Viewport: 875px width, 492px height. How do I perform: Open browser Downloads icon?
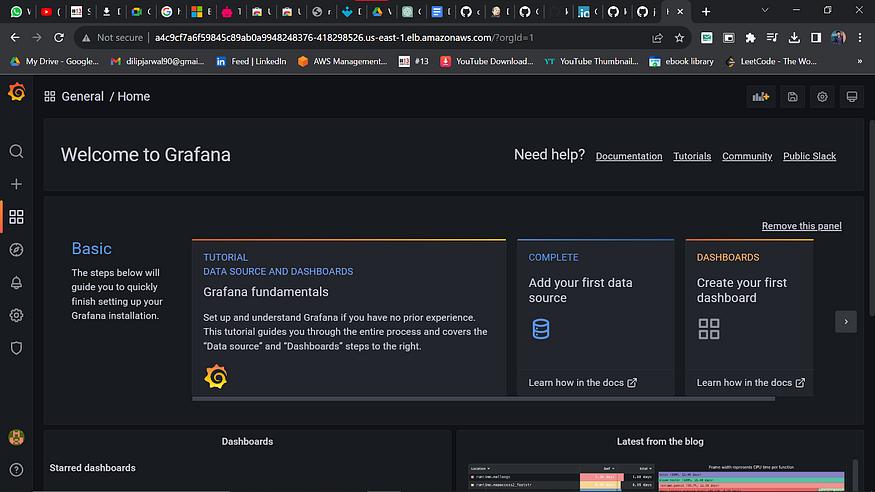pos(794,38)
